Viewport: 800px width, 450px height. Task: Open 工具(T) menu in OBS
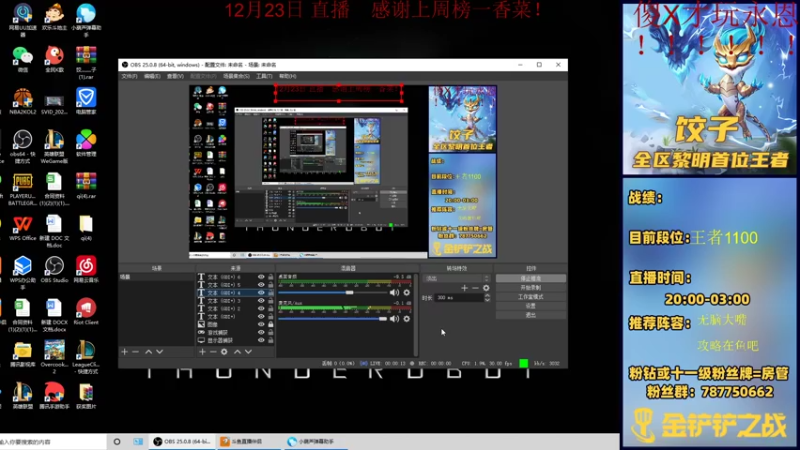(x=264, y=76)
